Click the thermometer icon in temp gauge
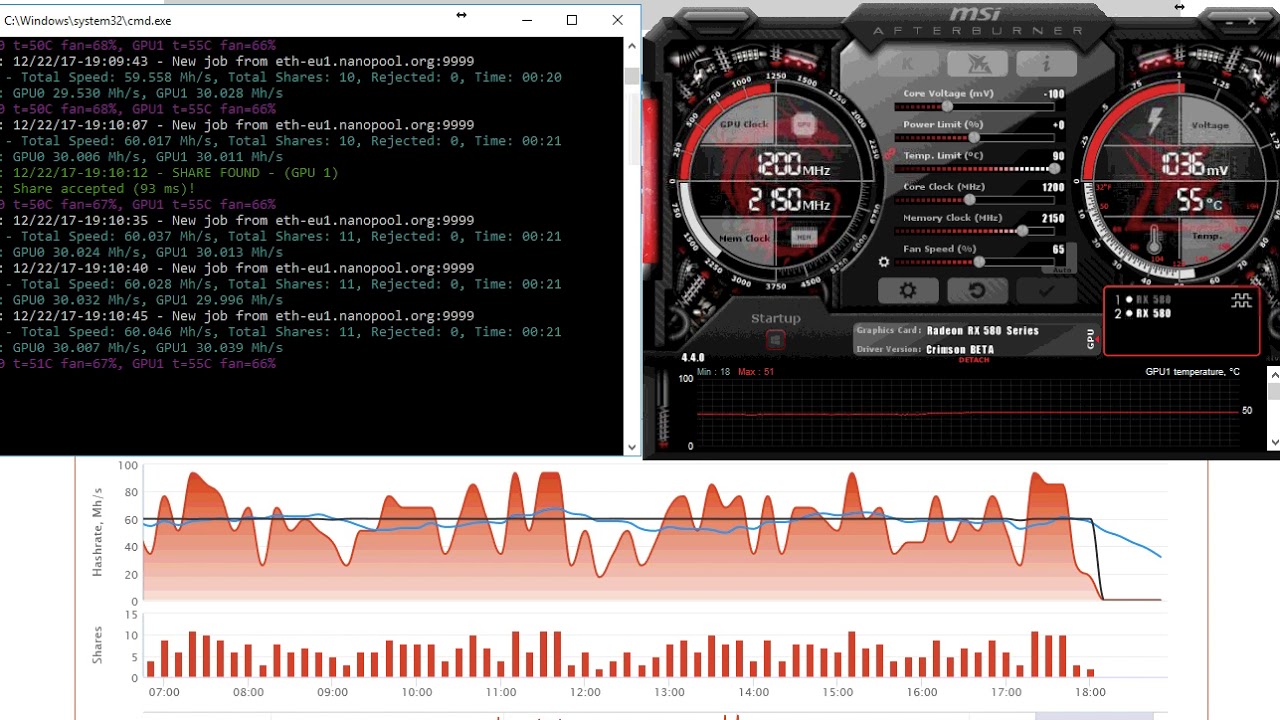This screenshot has height=720, width=1280. coord(1153,241)
